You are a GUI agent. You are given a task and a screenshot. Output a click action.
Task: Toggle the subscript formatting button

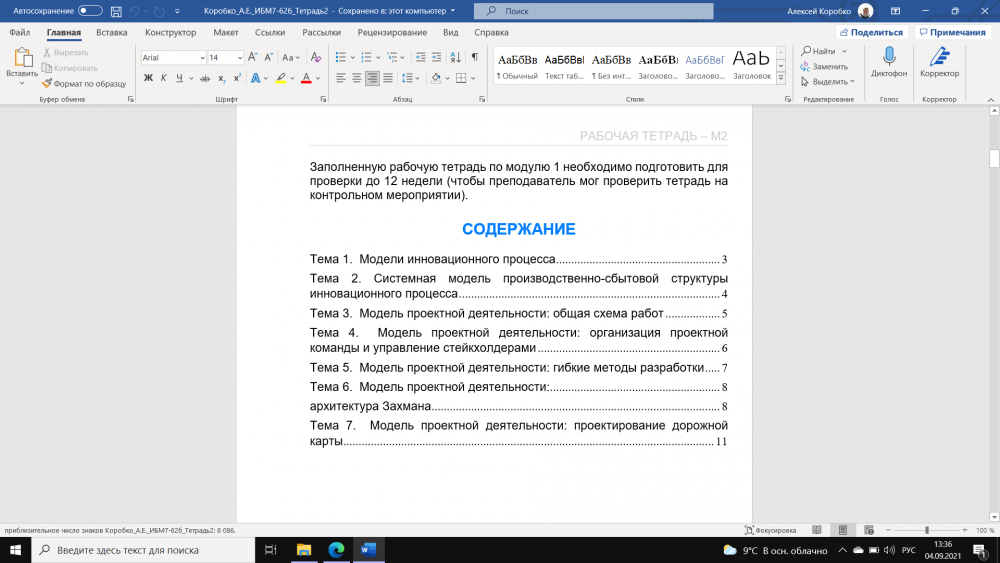(221, 78)
